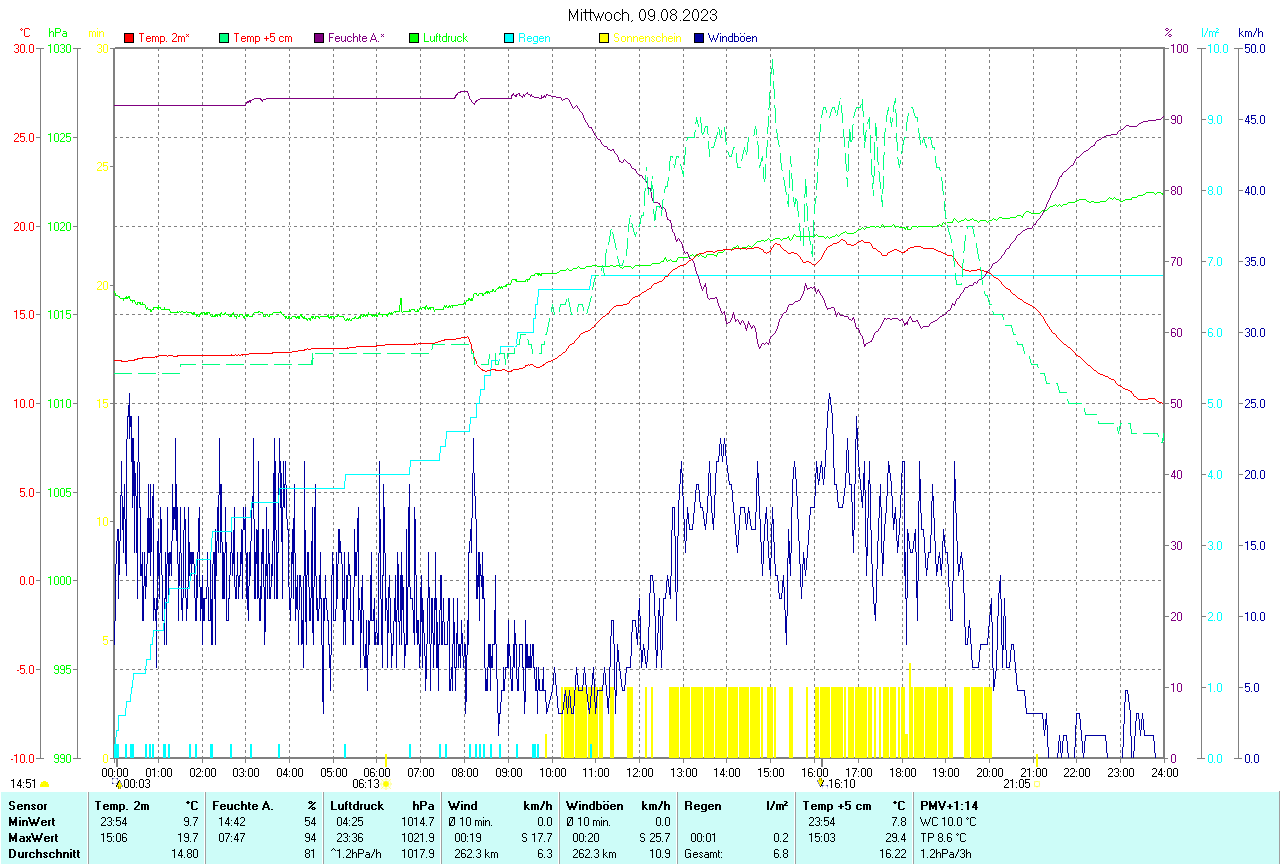The width and height of the screenshot is (1280, 864).
Task: Click the max temperature value 19.7
Action: 189,837
